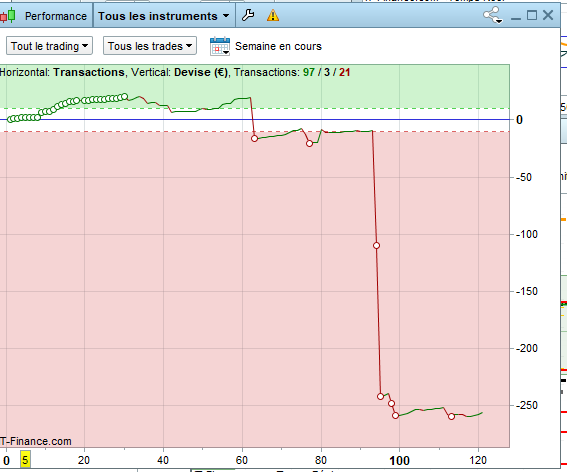Click the 0 vertical axis label
This screenshot has width=567, height=472.
[519, 120]
